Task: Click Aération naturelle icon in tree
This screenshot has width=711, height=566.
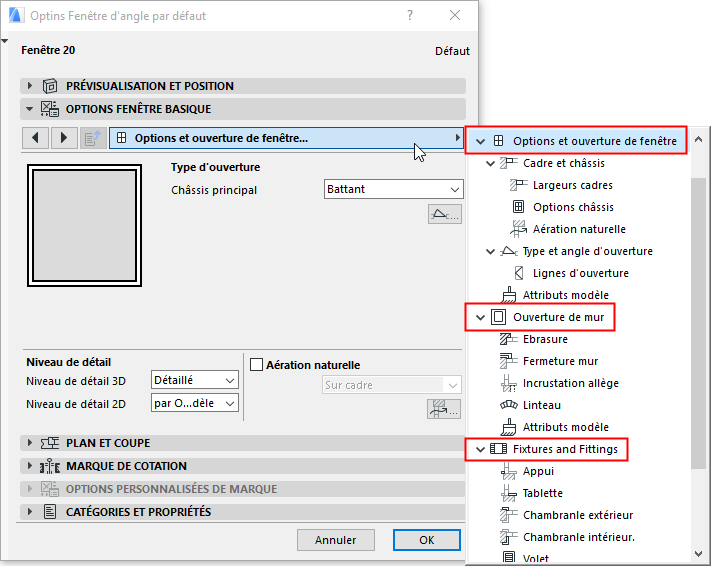Action: click(518, 229)
